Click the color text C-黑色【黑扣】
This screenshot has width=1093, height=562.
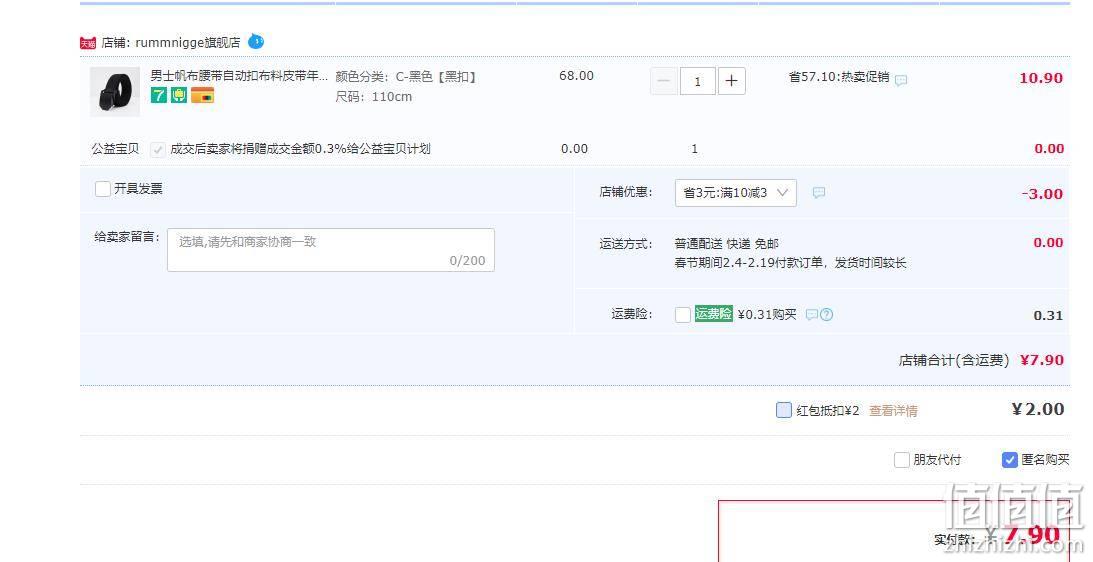click(436, 77)
